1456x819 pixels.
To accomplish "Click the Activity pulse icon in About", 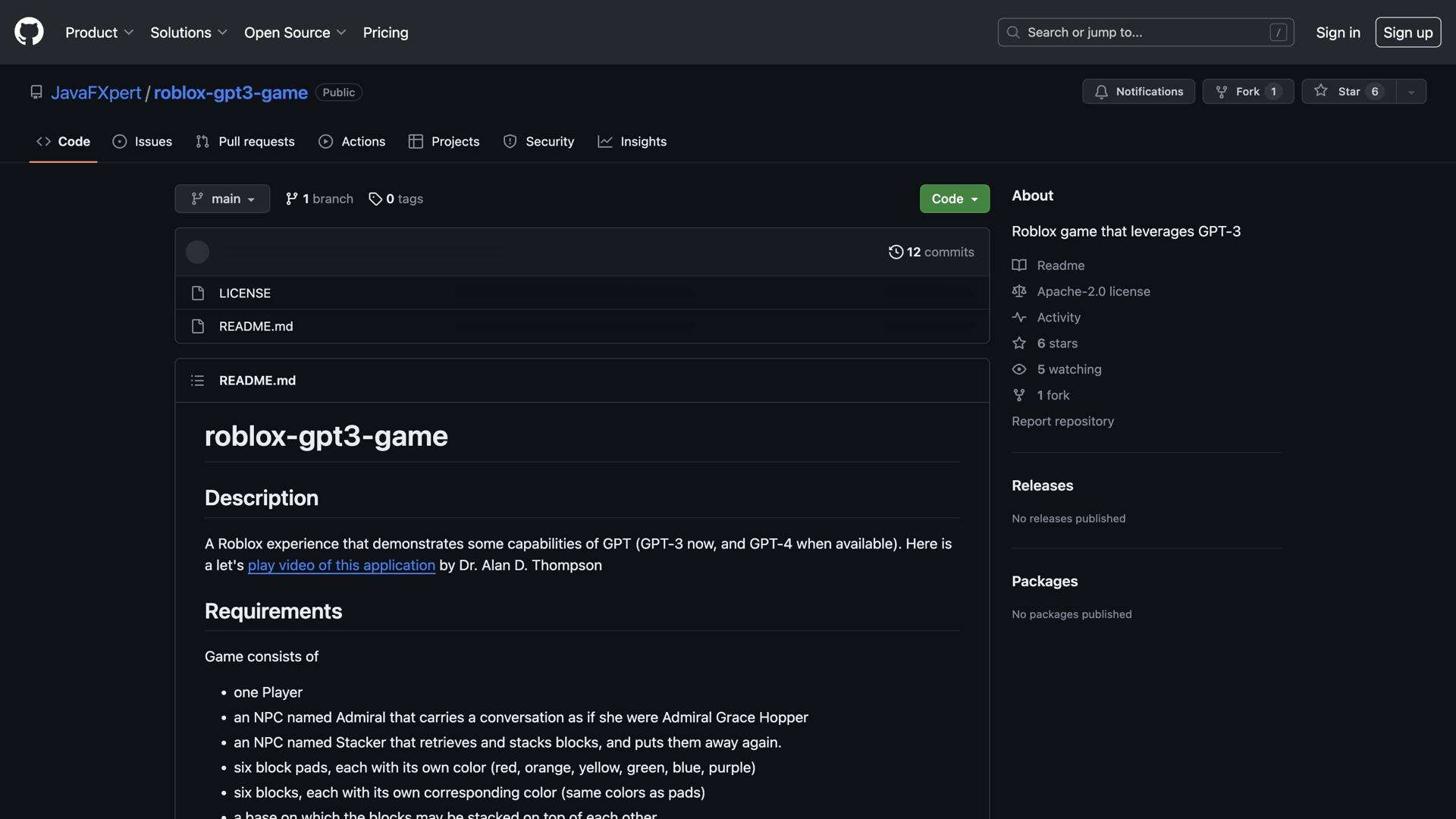I will tap(1019, 317).
